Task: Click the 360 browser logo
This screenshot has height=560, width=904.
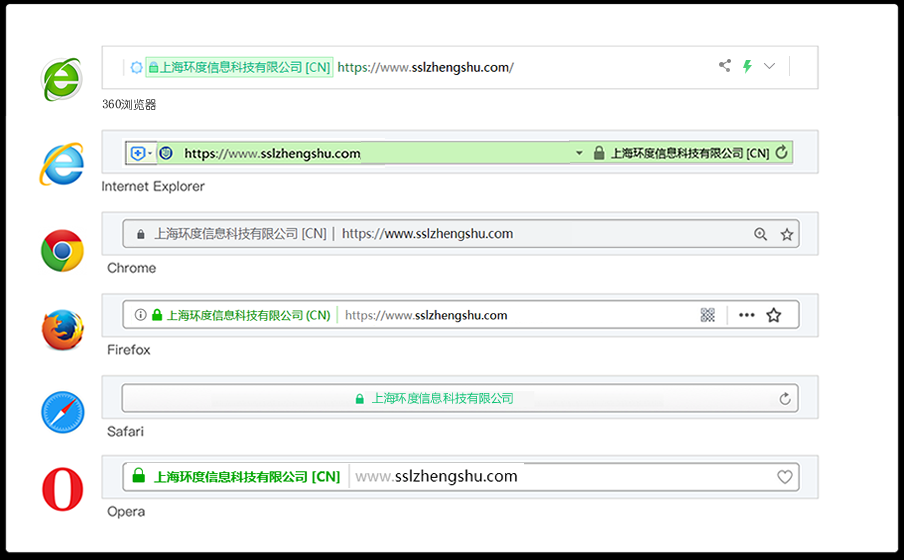Action: coord(62,78)
